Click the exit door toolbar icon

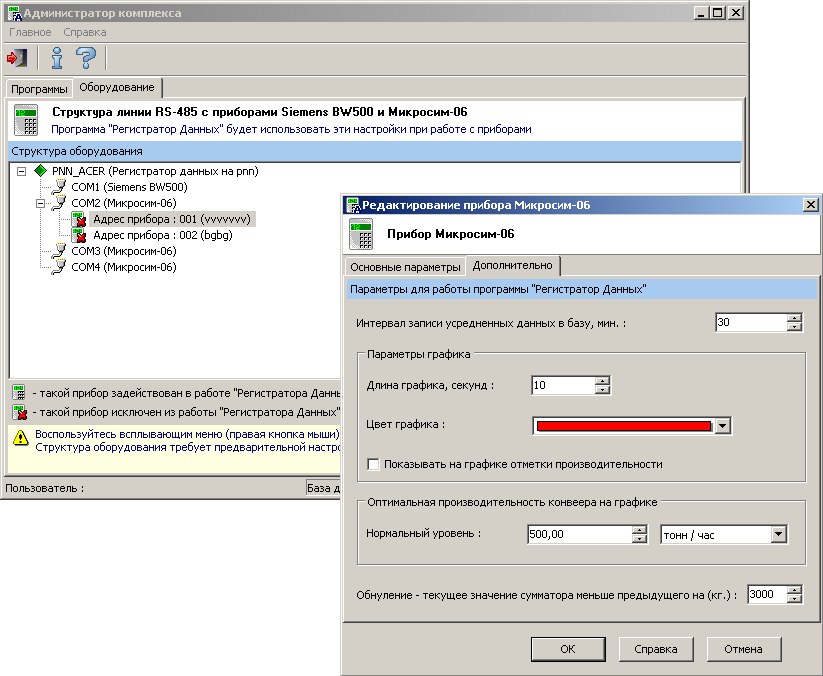[17, 57]
